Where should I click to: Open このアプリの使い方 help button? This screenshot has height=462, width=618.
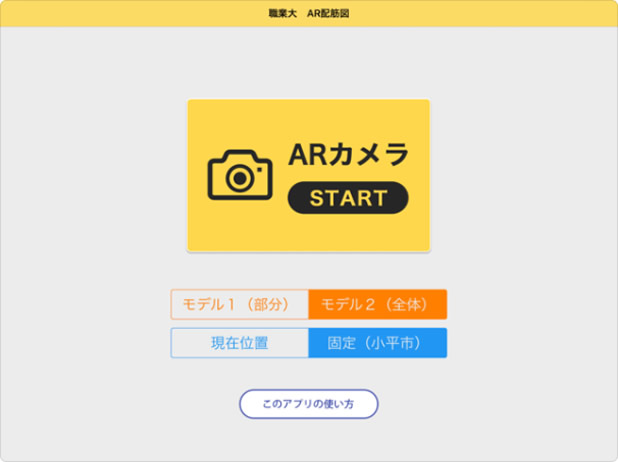pos(309,404)
